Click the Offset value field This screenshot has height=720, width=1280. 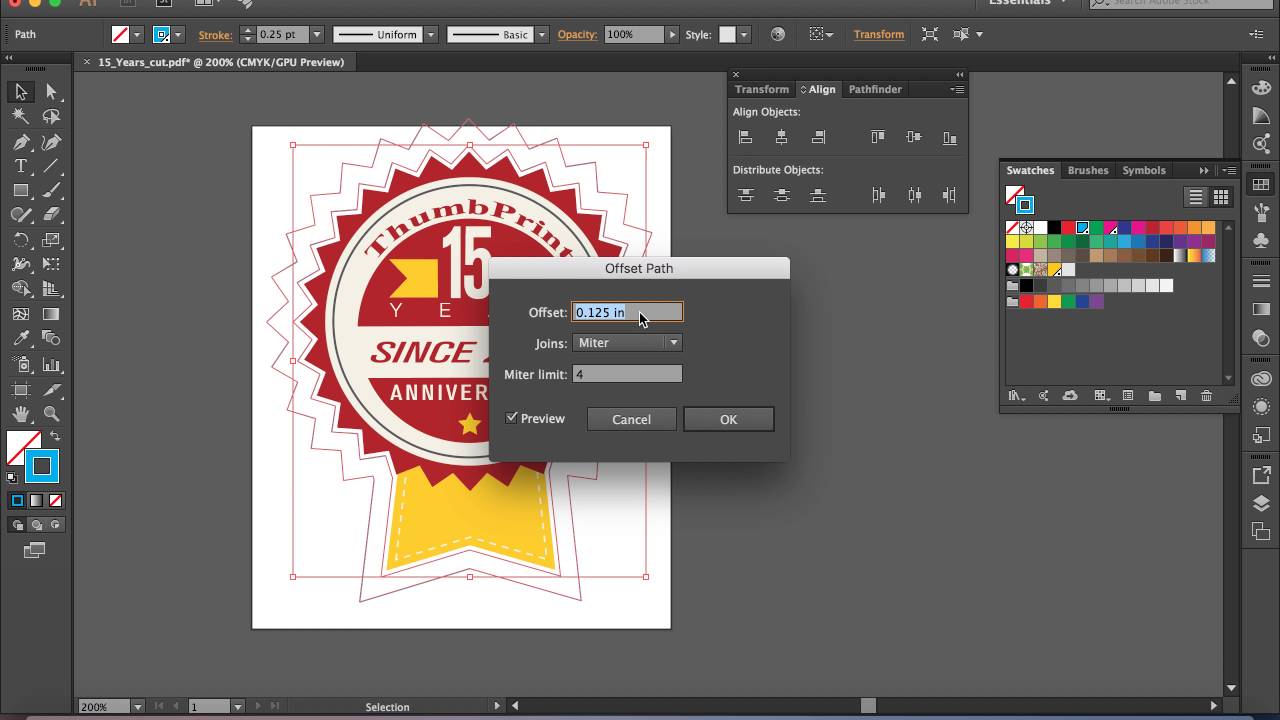pyautogui.click(x=627, y=312)
